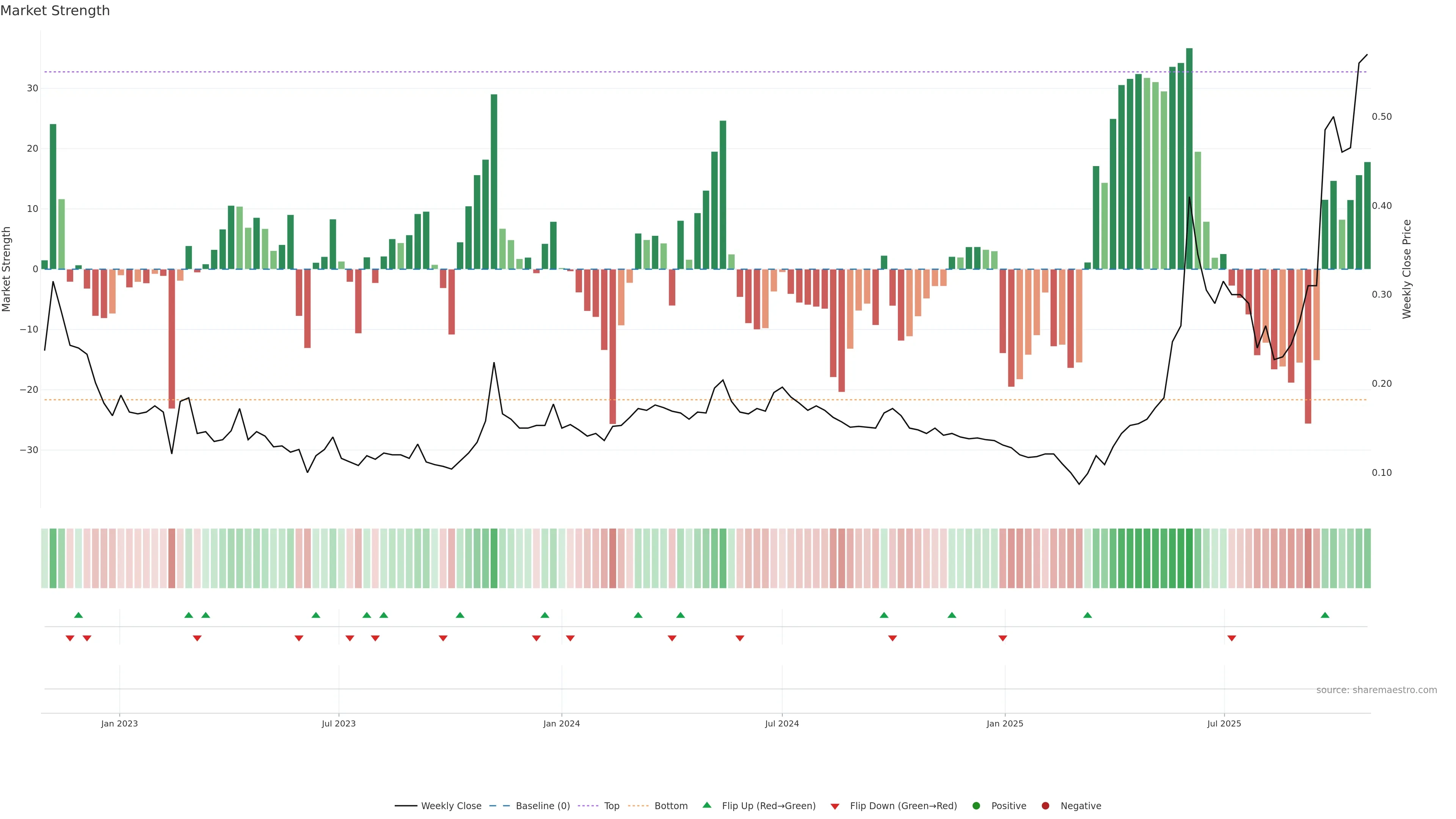This screenshot has height=819, width=1456.
Task: Click the Weekly Close Price axis title
Action: click(x=1406, y=269)
